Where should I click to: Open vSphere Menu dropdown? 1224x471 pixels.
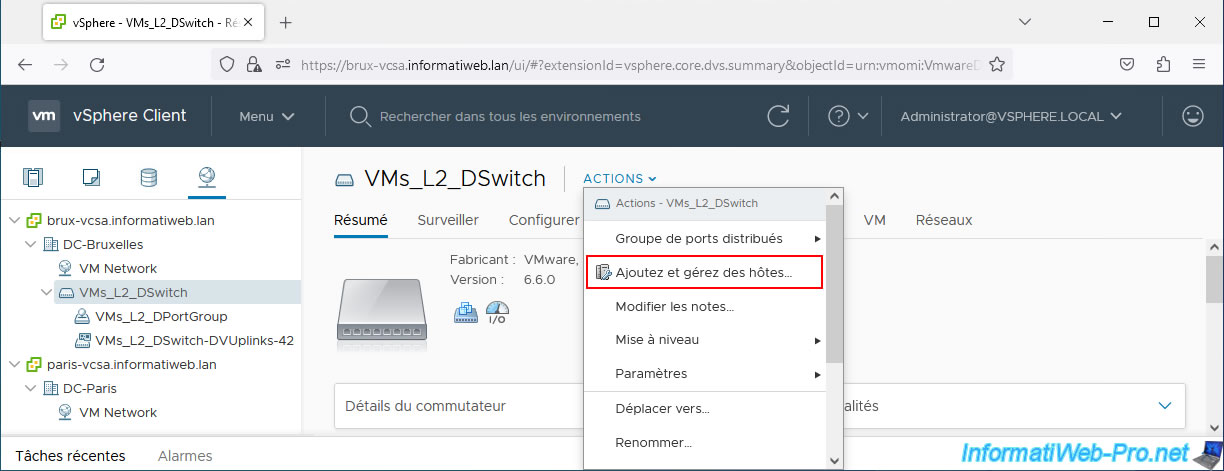pos(266,116)
